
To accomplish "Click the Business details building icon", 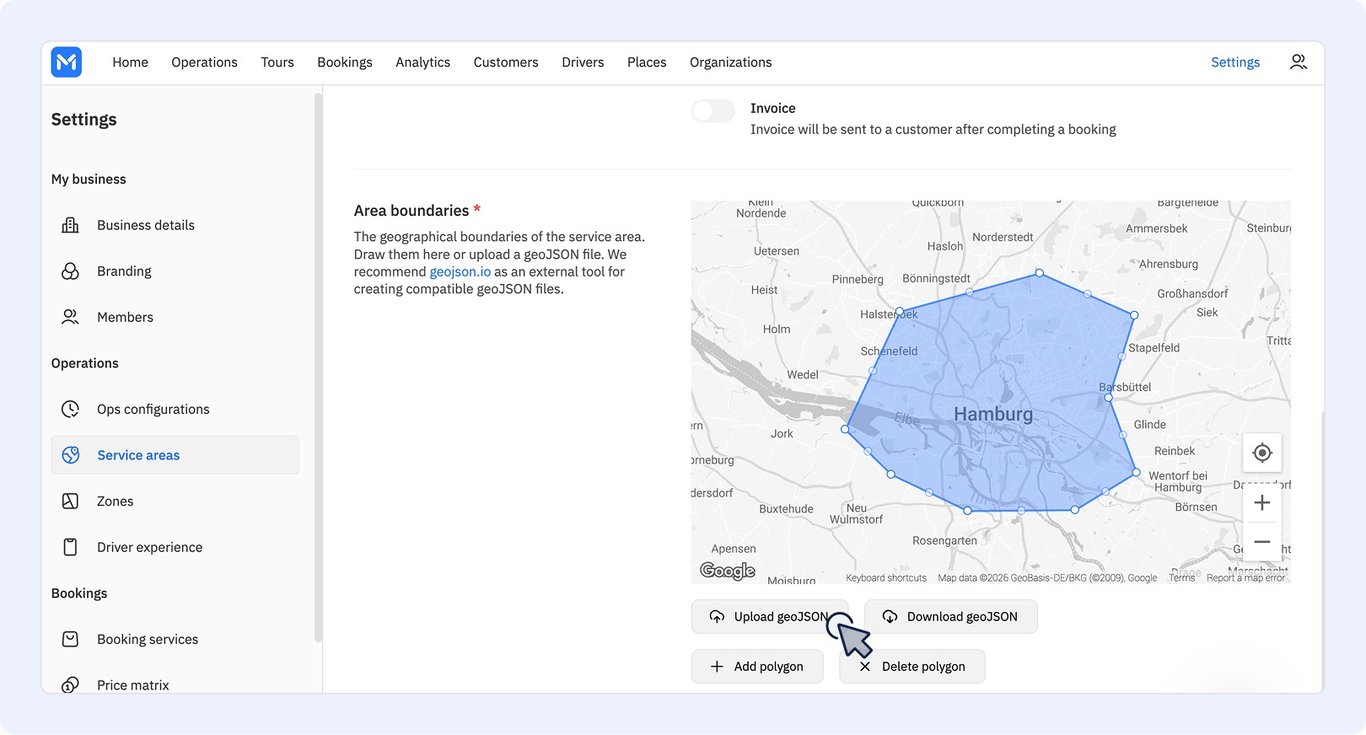I will 70,225.
